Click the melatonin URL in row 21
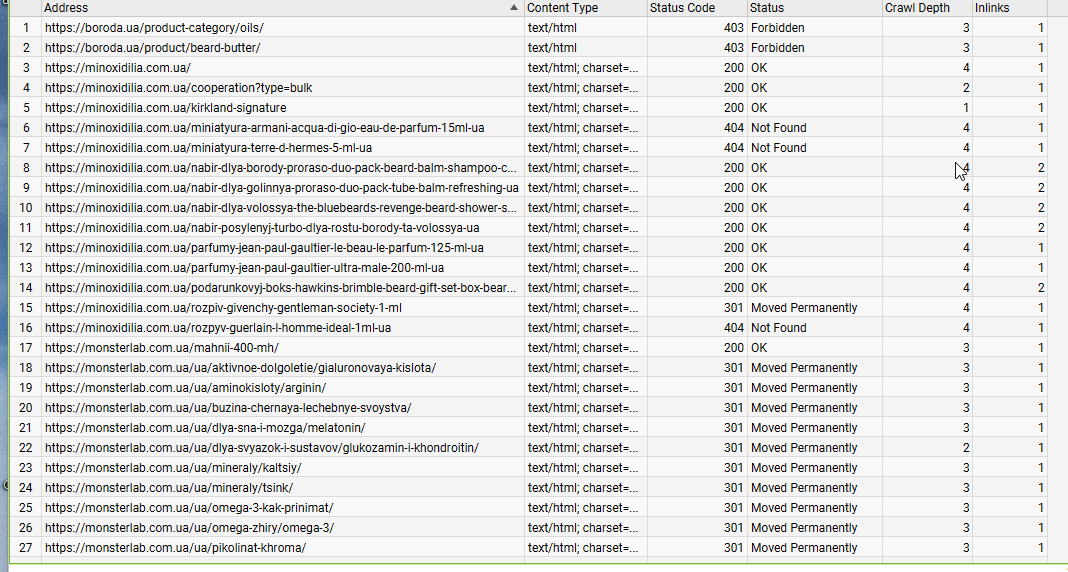The width and height of the screenshot is (1068, 572). point(205,428)
